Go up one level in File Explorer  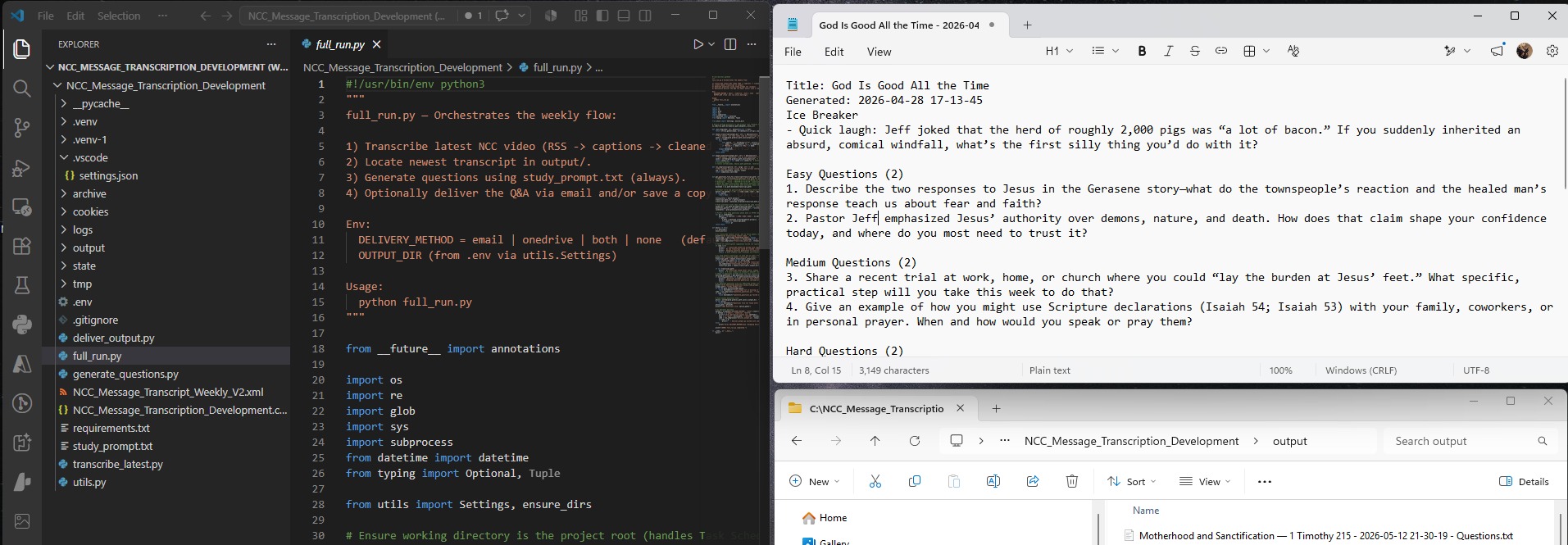click(x=875, y=441)
